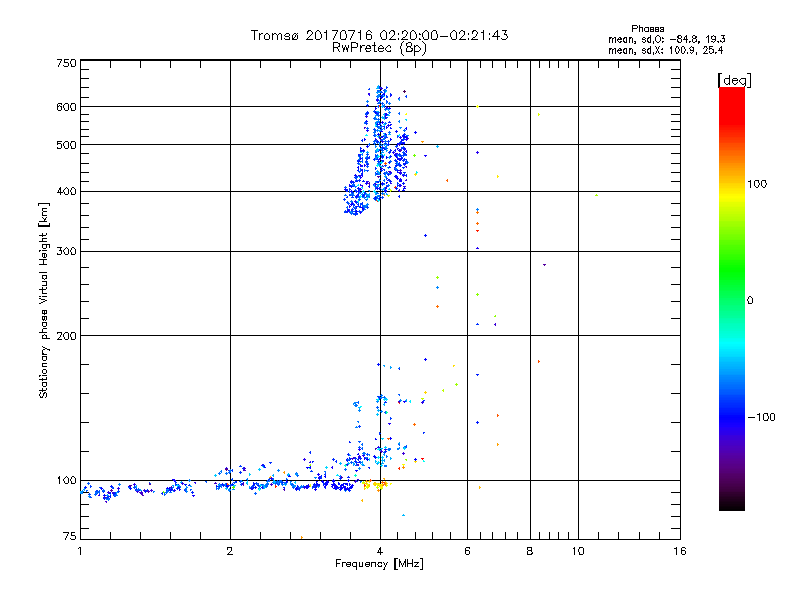Click the x-axis tick label '8'
The width and height of the screenshot is (800, 600).
pyautogui.click(x=530, y=551)
